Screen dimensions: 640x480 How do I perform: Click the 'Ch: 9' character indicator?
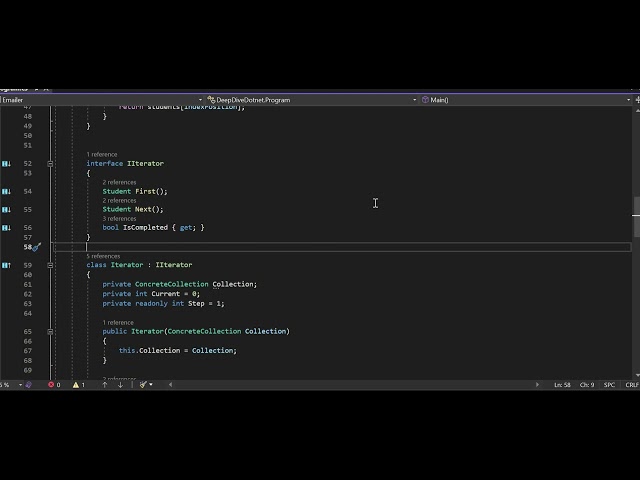click(587, 384)
